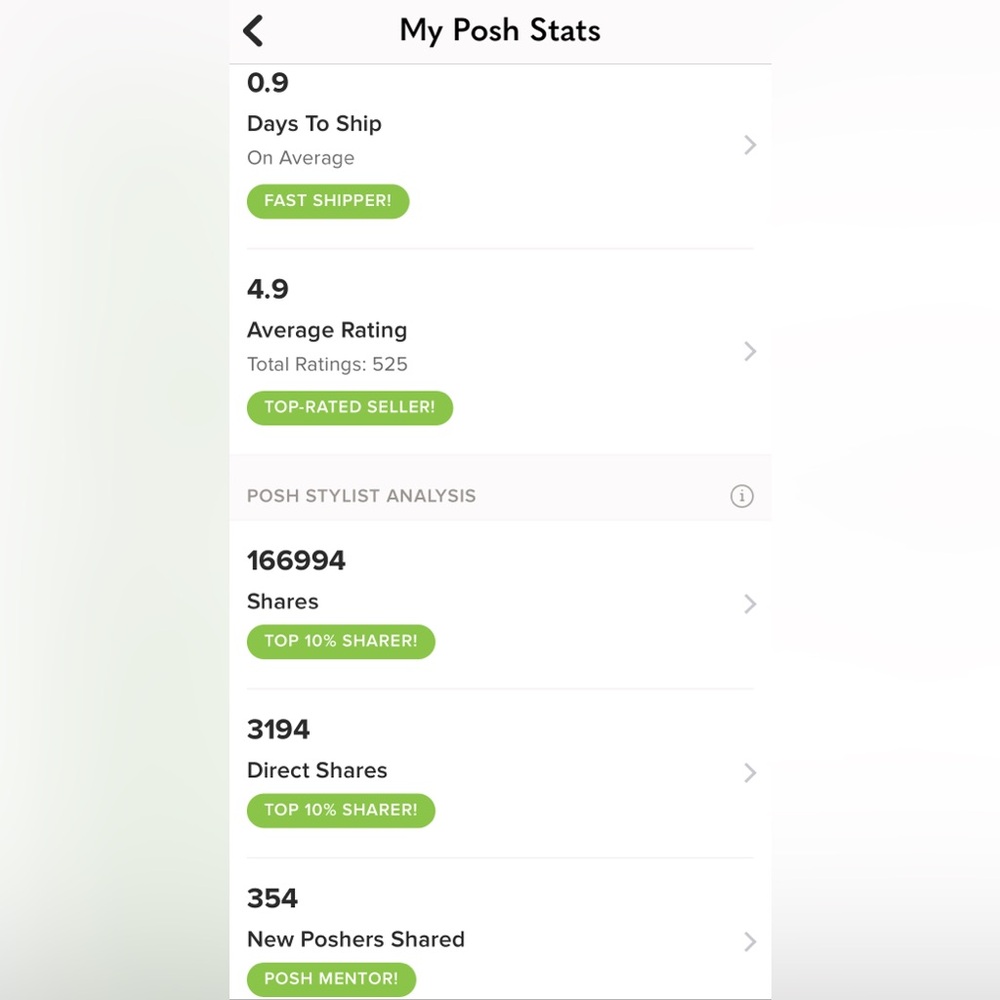The width and height of the screenshot is (1000, 1000).
Task: Open the New Poshers Shared chevron
Action: [750, 941]
